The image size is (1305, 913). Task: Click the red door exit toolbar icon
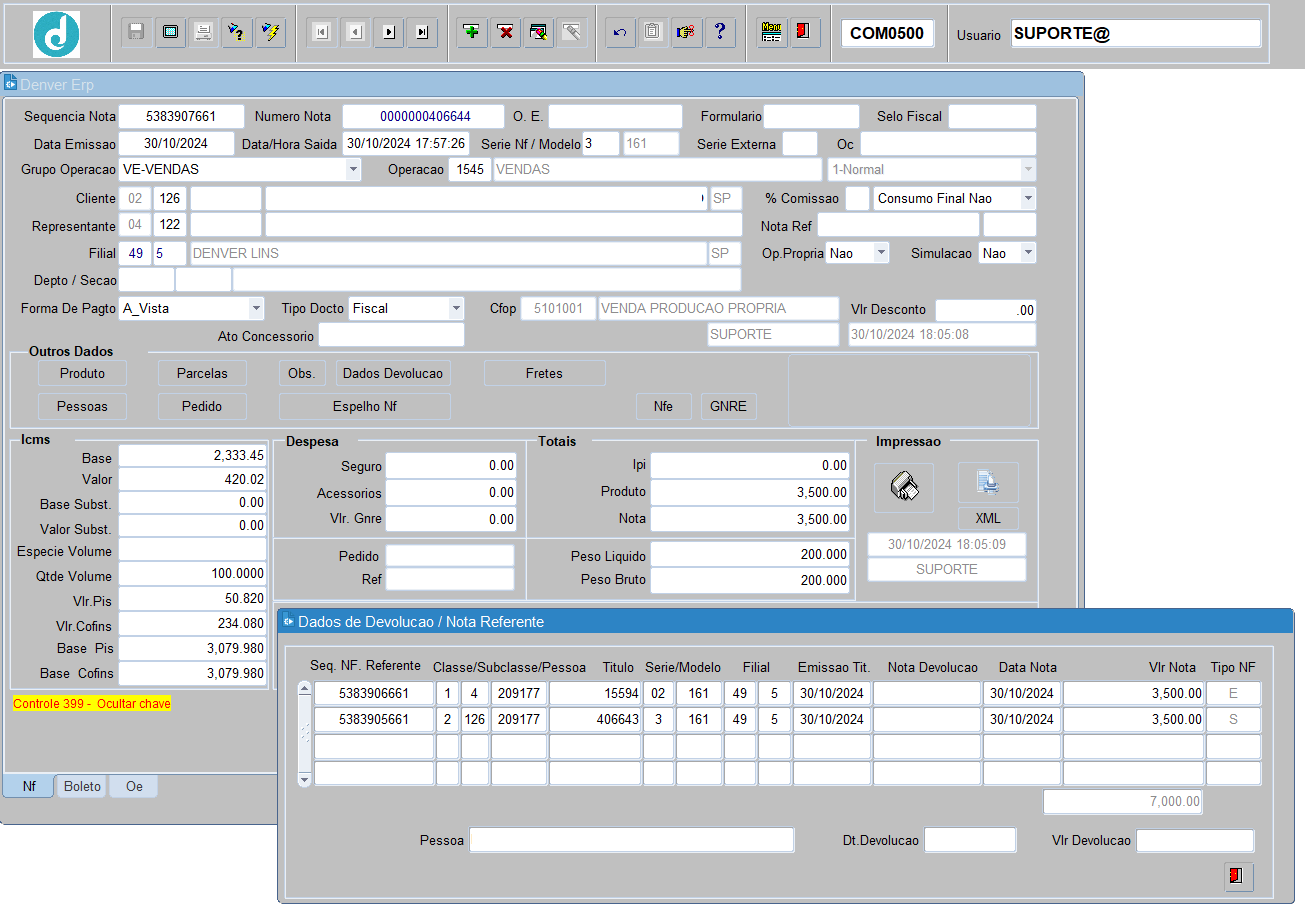pos(804,32)
